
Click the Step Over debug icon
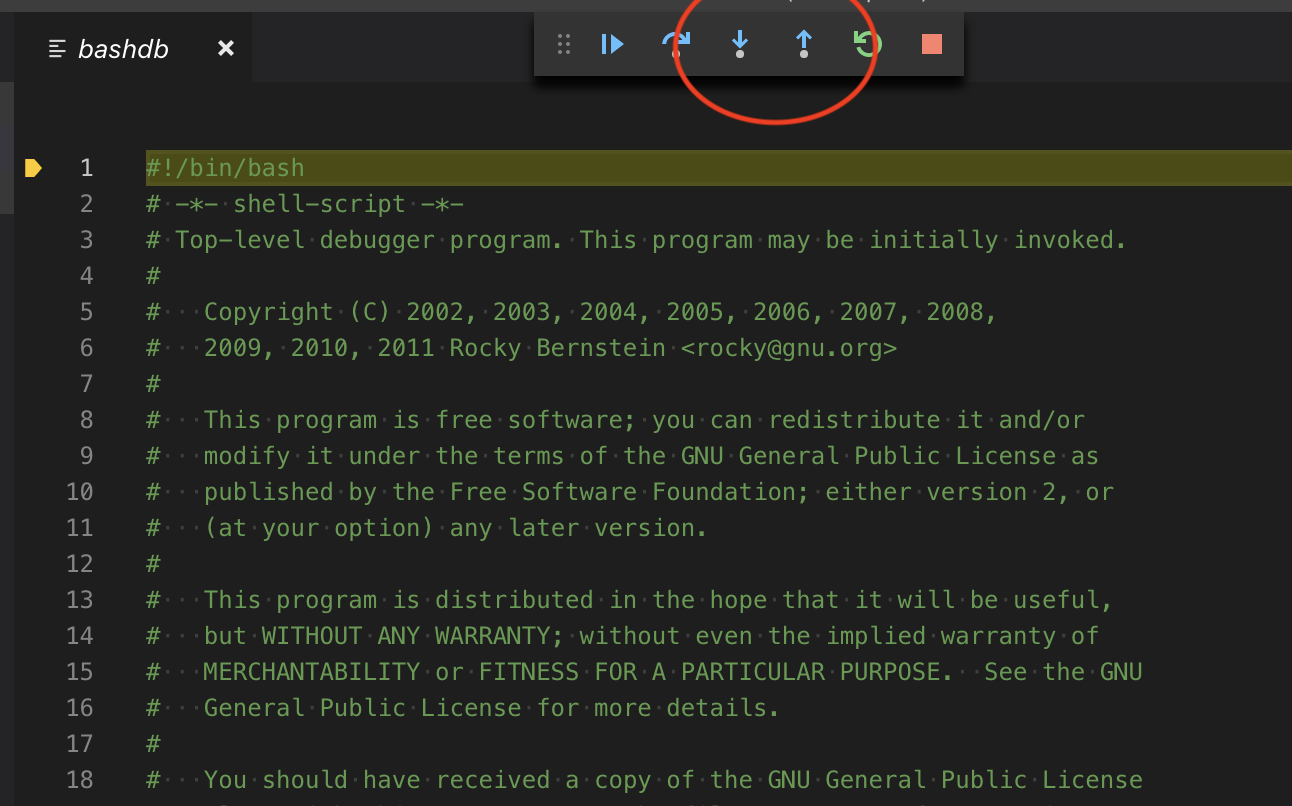point(676,44)
